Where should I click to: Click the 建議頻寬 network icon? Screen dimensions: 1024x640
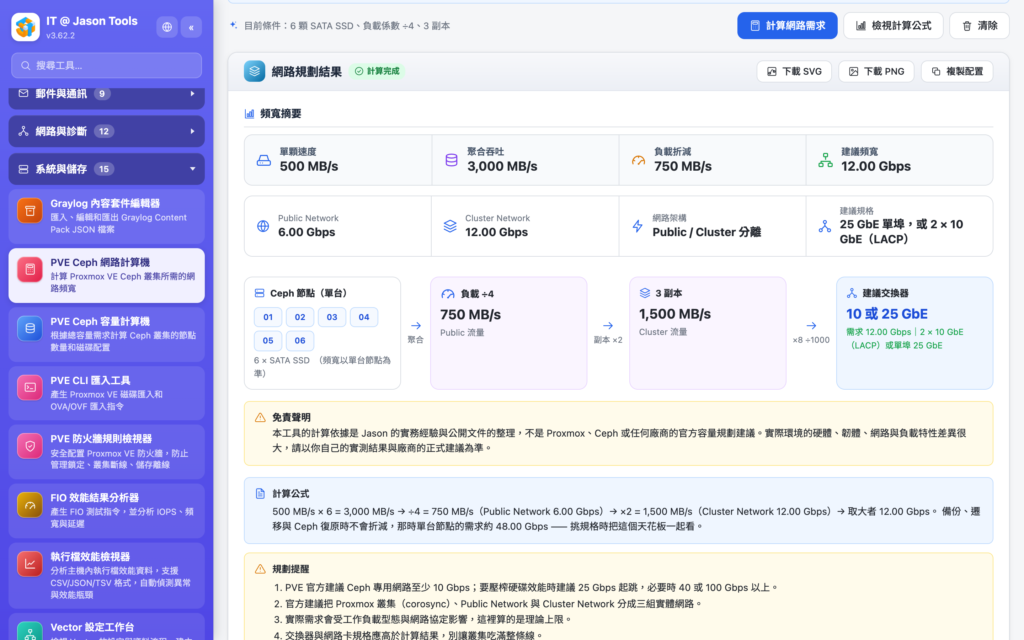825,160
